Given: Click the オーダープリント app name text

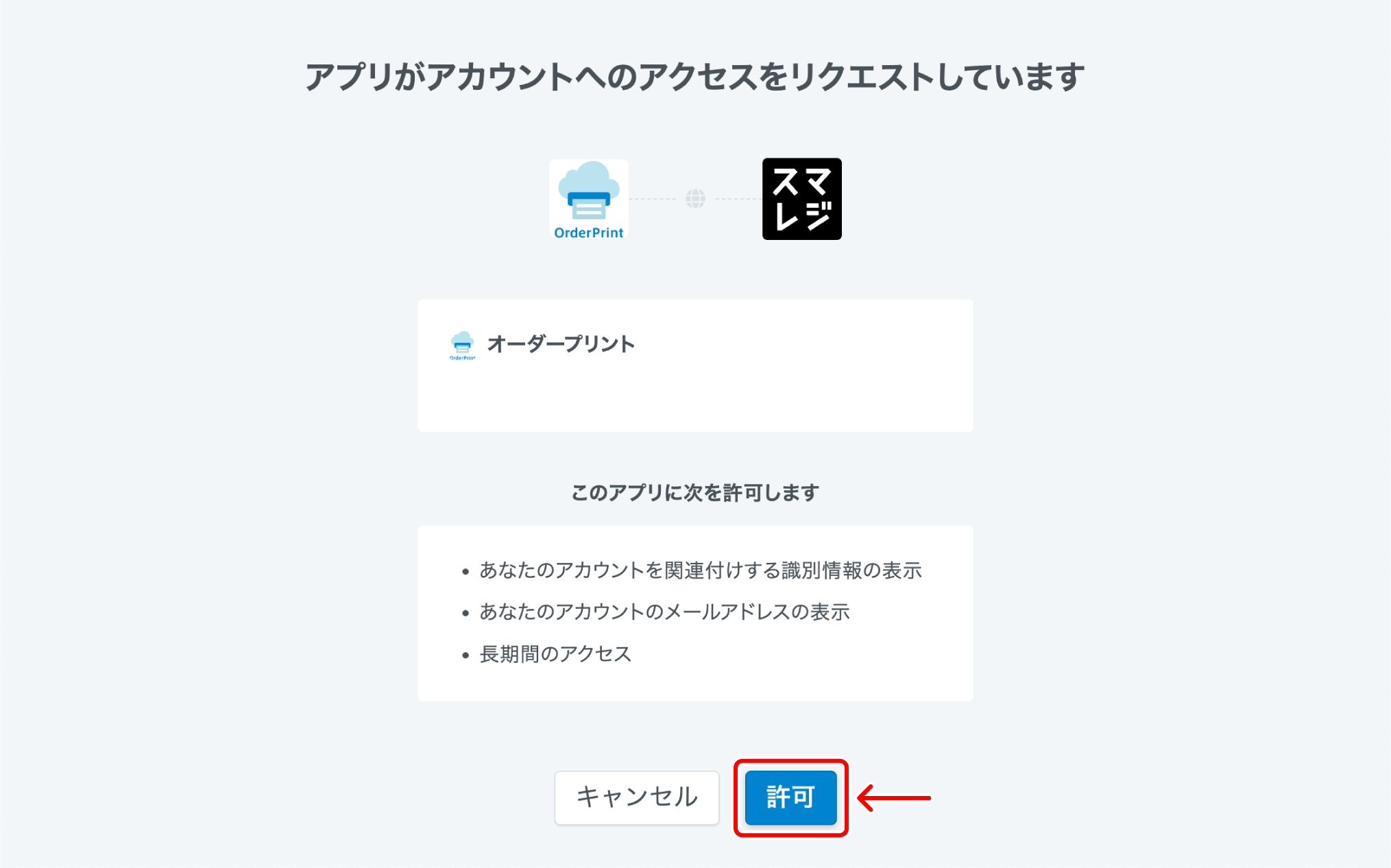Looking at the screenshot, I should click(x=561, y=344).
